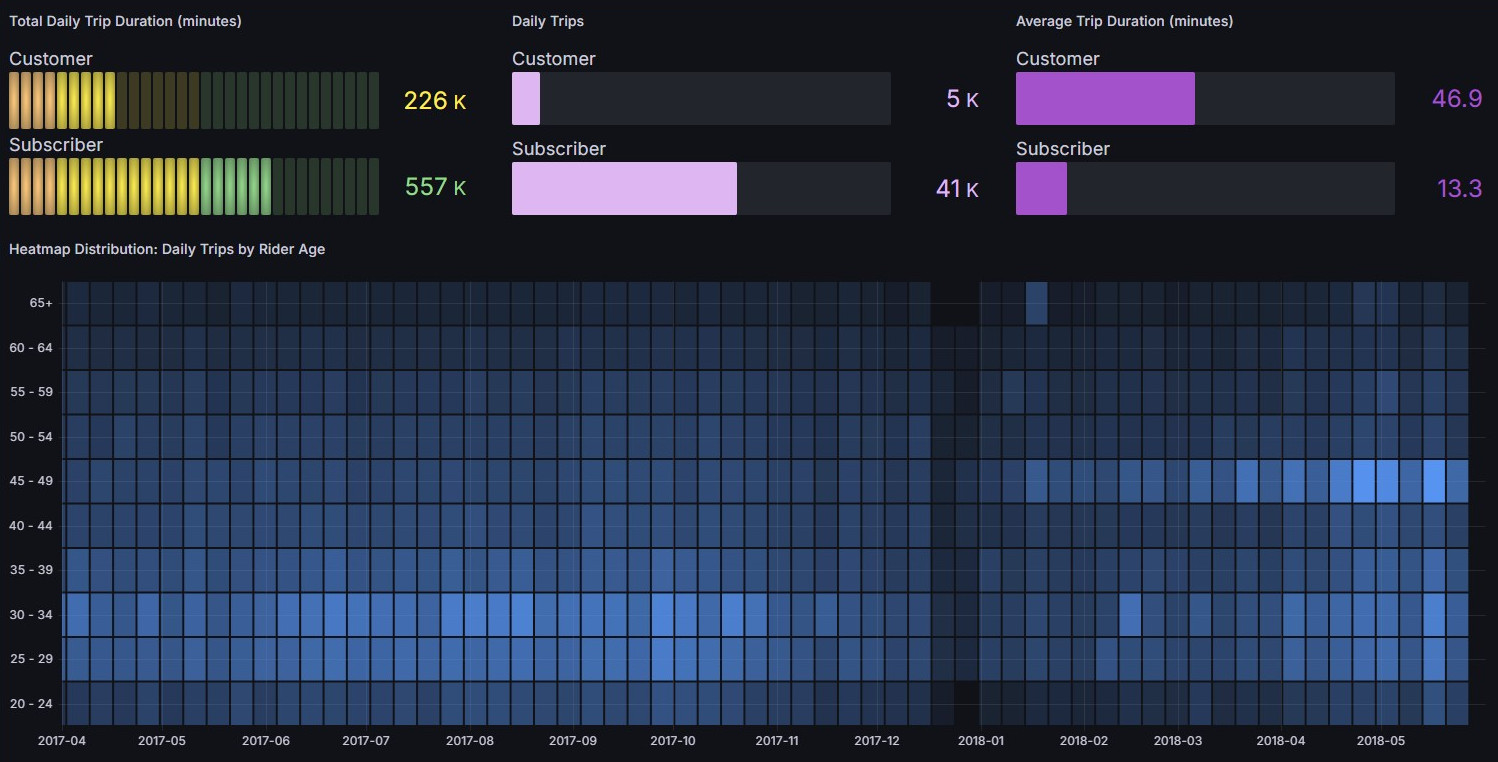This screenshot has width=1498, height=762.
Task: Click the Customer bar in Daily Trips
Action: pyautogui.click(x=701, y=98)
